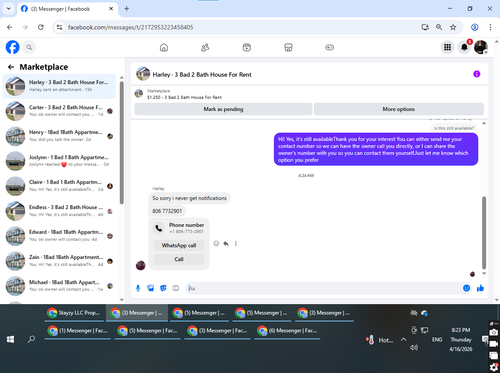Open the Carter conversation
The height and width of the screenshot is (373, 500).
pyautogui.click(x=59, y=111)
